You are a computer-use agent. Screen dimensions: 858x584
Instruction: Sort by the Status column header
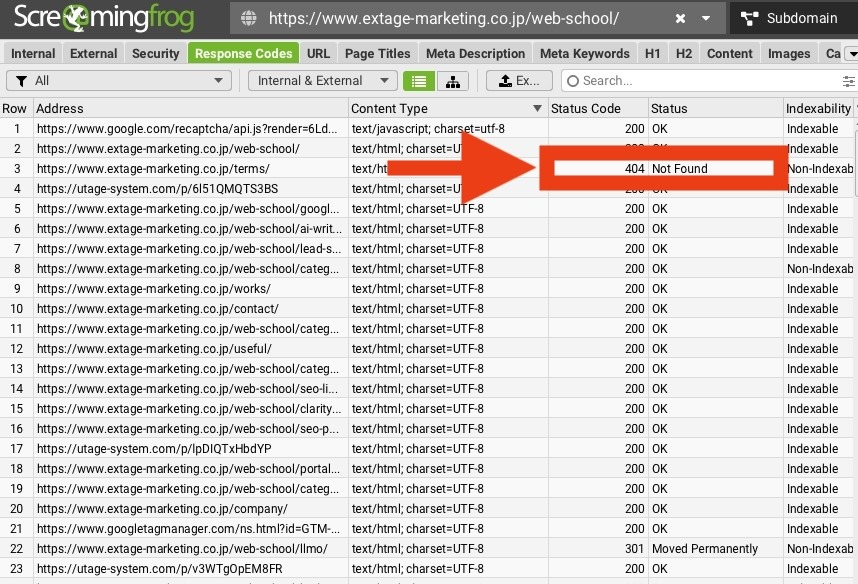[x=716, y=108]
